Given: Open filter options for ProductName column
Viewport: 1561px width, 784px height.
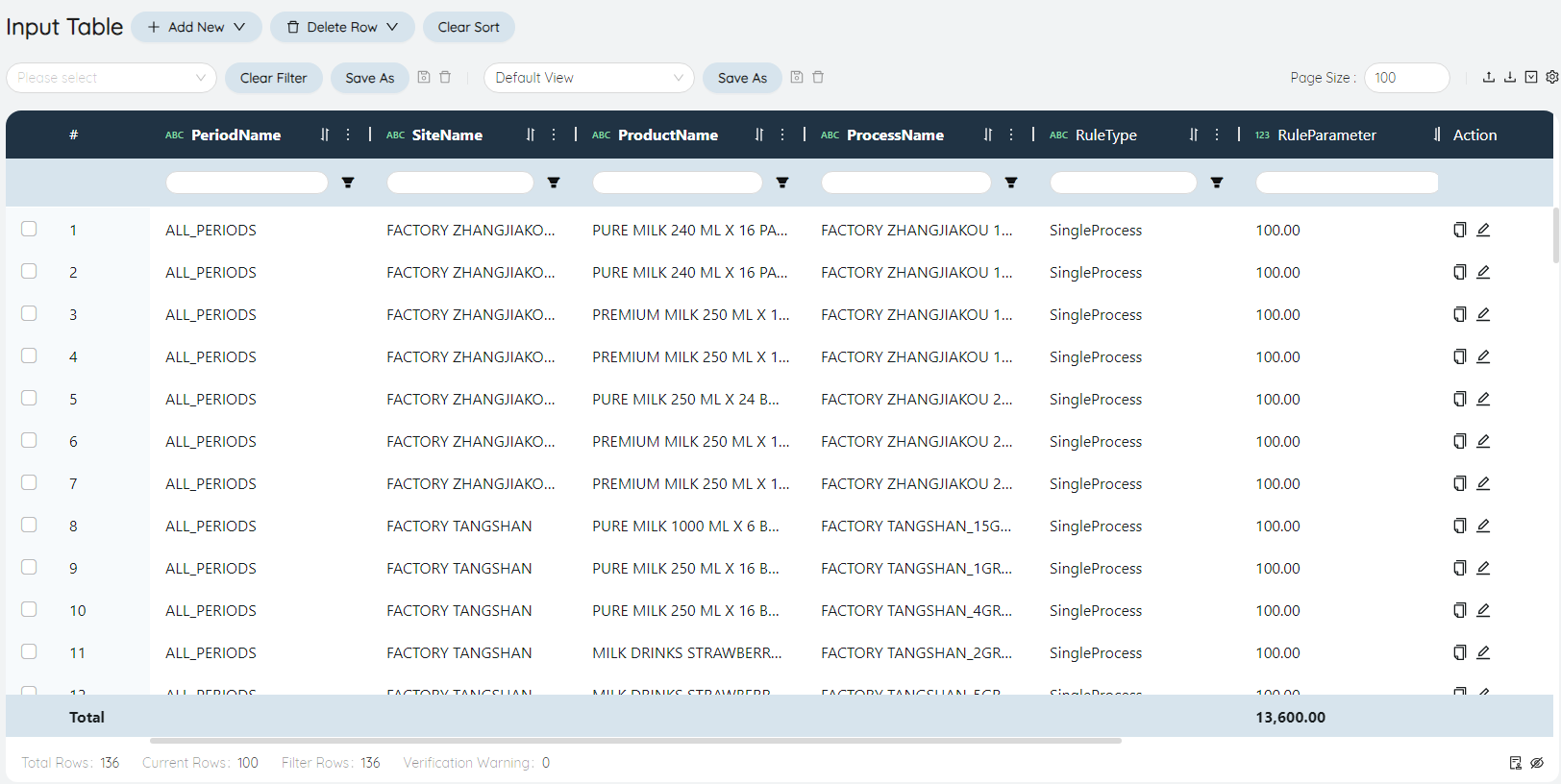Looking at the screenshot, I should [x=782, y=183].
